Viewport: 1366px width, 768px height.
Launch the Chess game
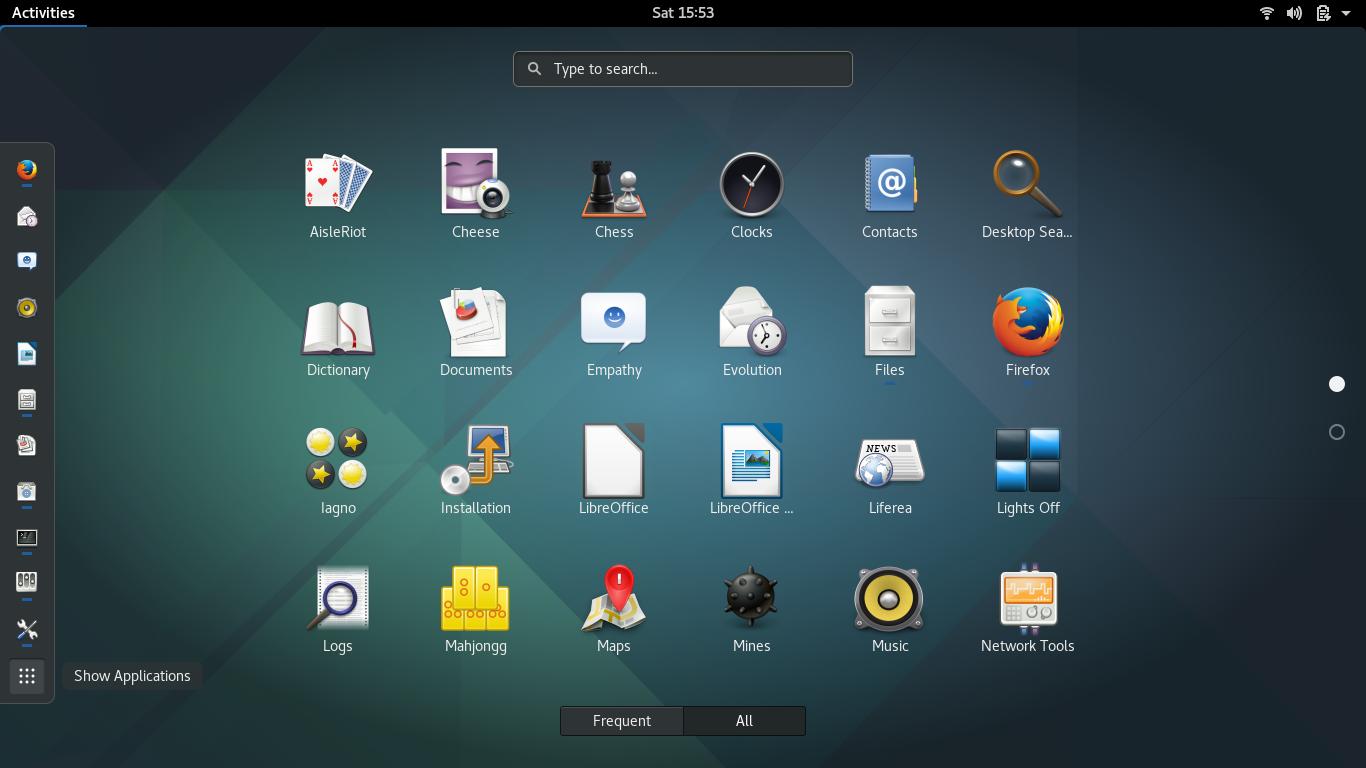(x=614, y=193)
